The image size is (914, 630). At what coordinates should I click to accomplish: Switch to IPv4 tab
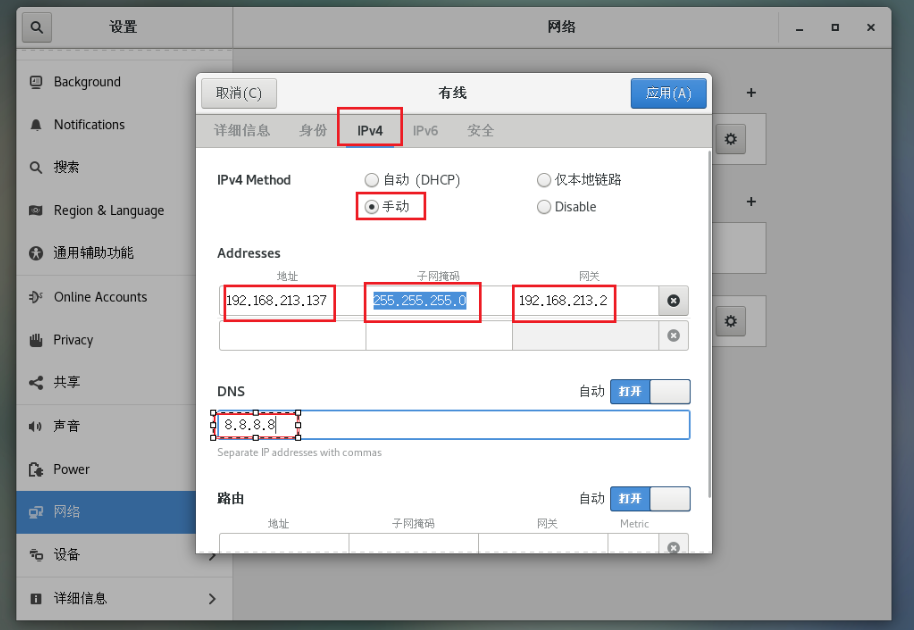pos(370,131)
